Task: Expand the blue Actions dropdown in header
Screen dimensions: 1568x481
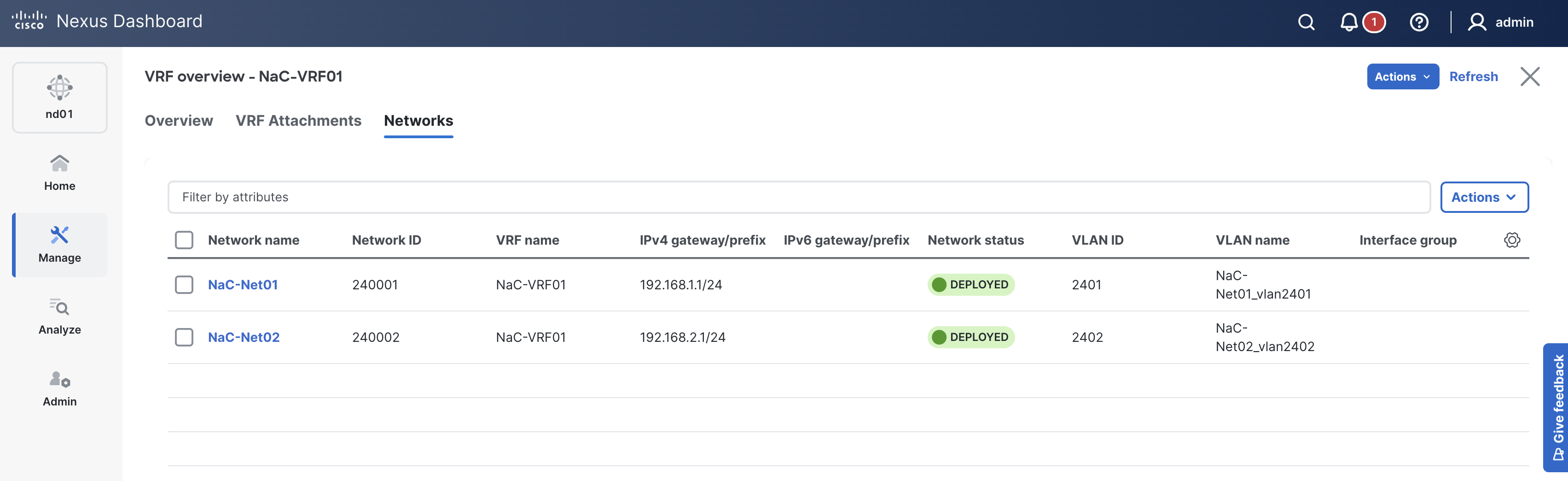Action: coord(1402,77)
